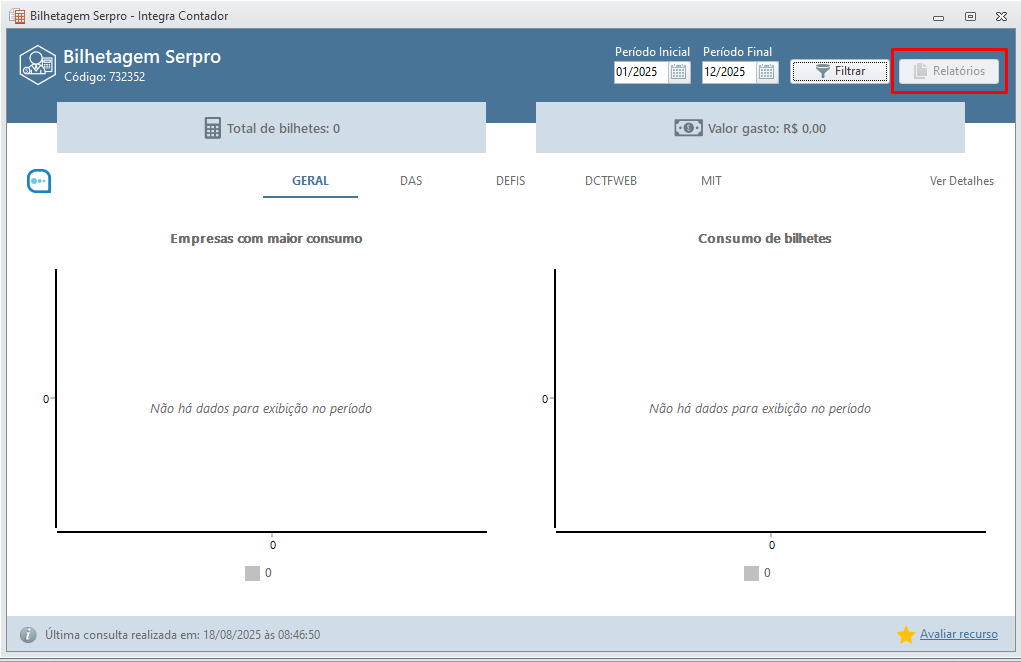Select the GERAL tab
Screen dimensions: 1021x662
310,181
